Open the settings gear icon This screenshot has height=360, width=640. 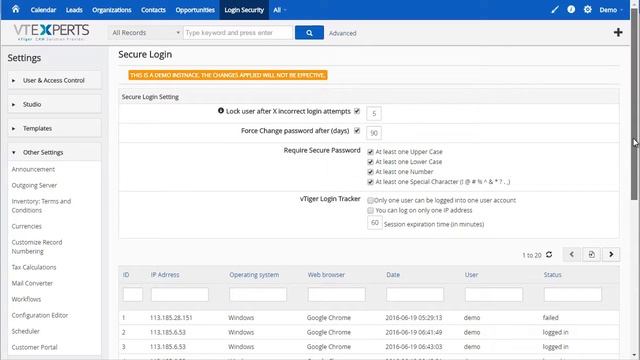tap(587, 9)
